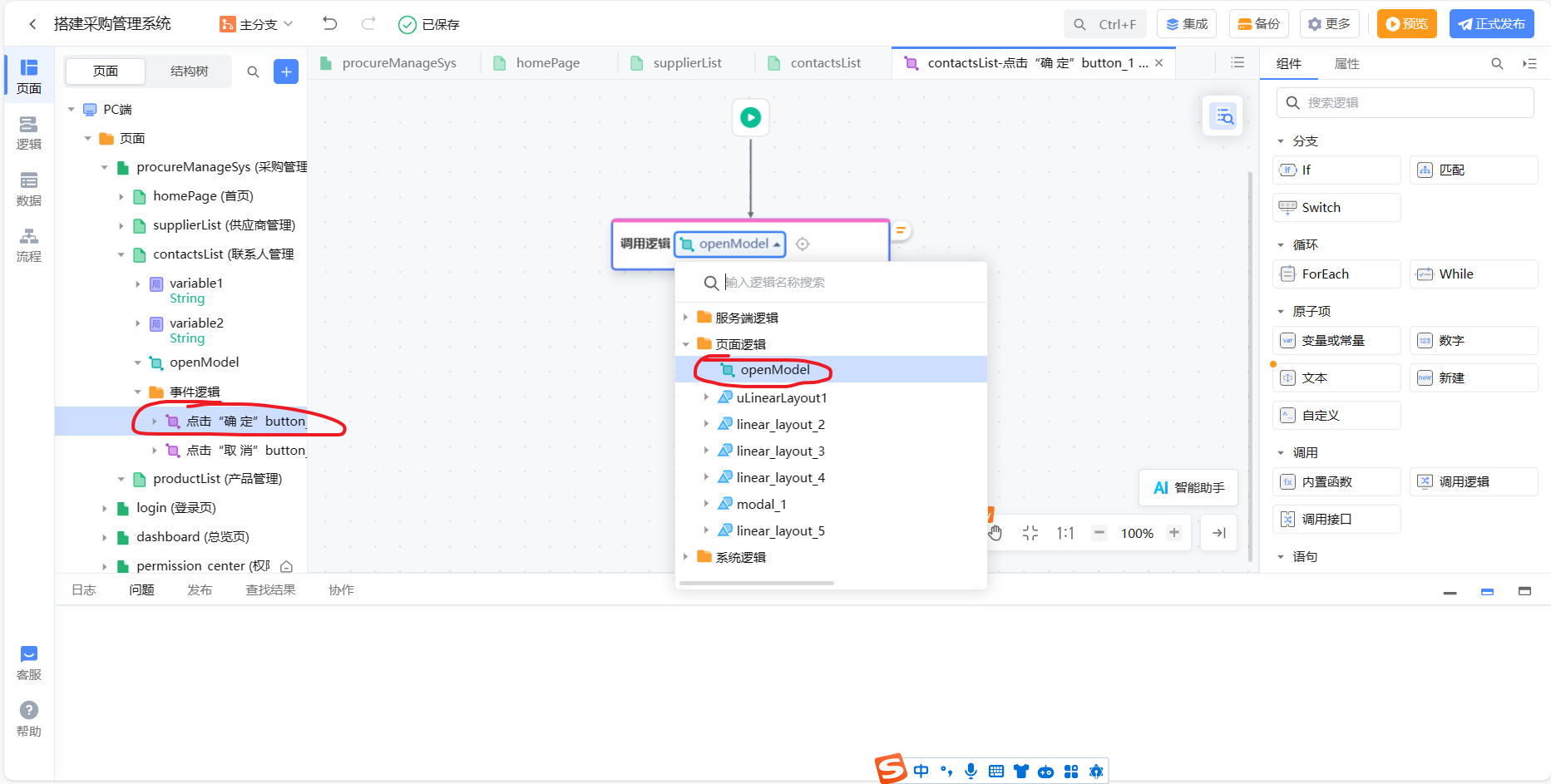Click the page tree search icon

point(254,72)
